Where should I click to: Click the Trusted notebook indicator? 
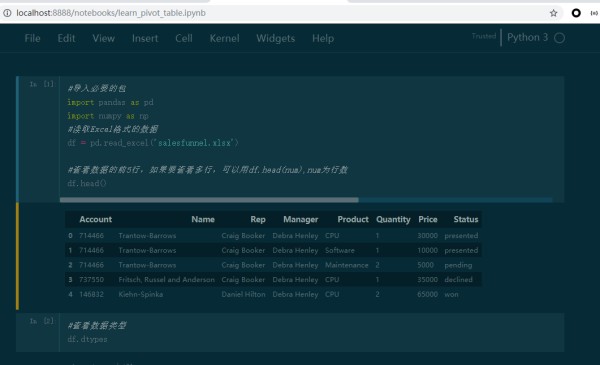[x=484, y=36]
